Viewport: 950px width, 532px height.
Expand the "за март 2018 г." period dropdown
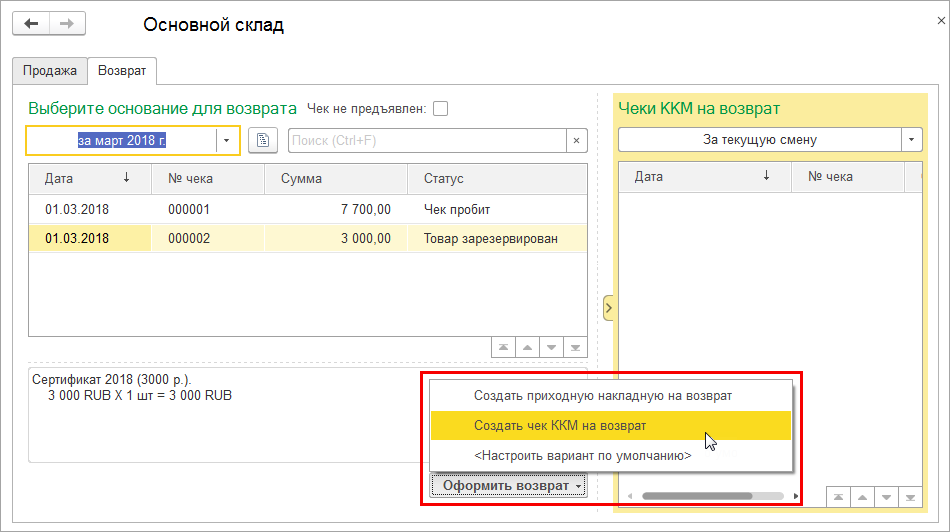point(228,141)
